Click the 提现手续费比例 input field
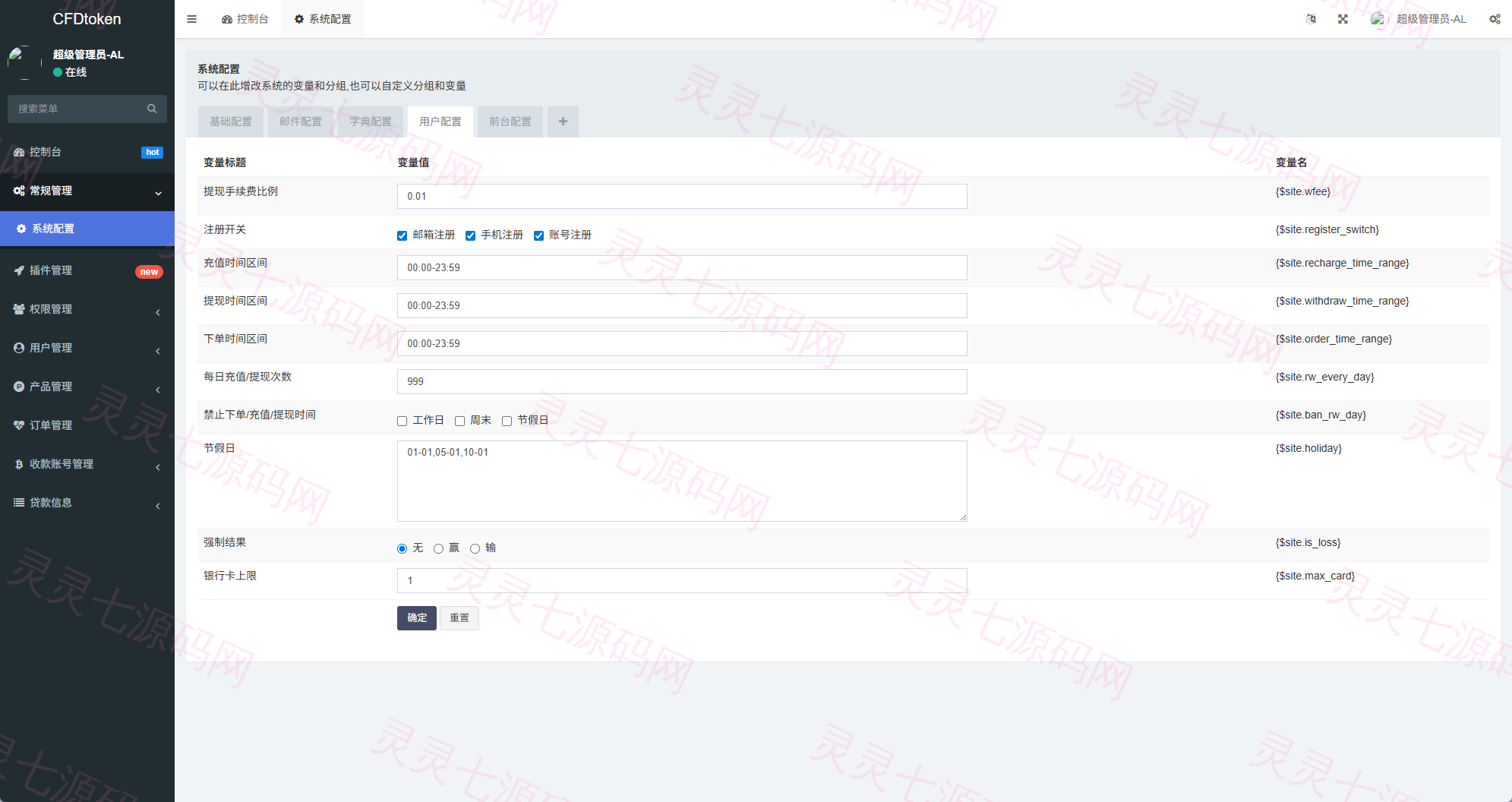The image size is (1512, 802). [682, 196]
